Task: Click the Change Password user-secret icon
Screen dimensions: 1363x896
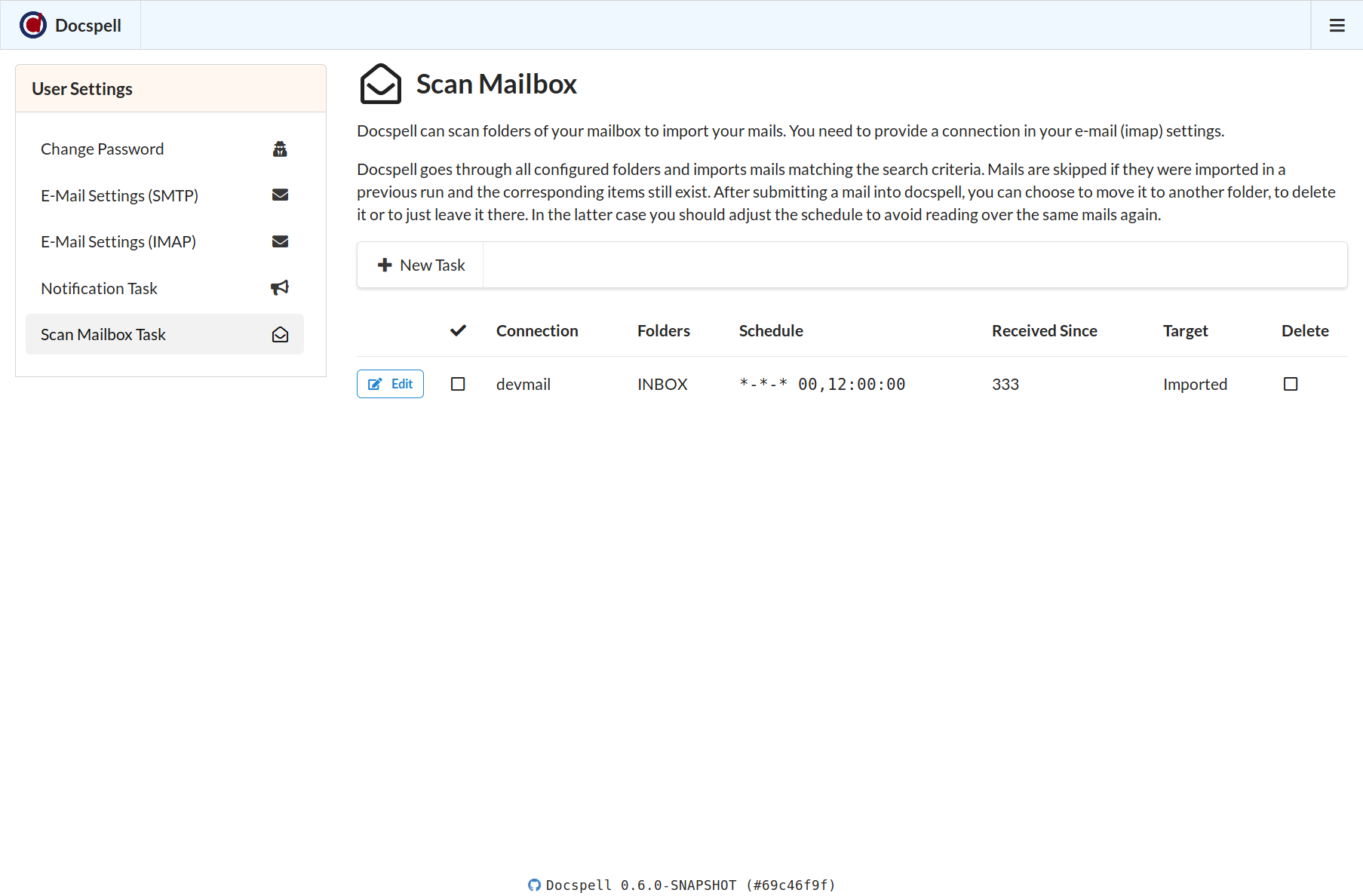Action: [x=280, y=149]
